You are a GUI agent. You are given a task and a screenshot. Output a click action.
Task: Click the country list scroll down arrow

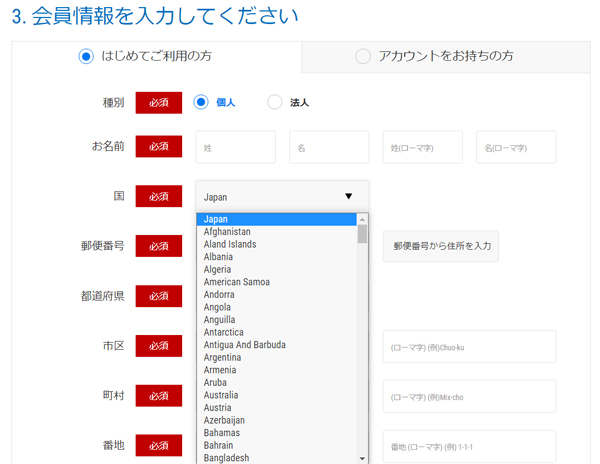click(x=362, y=458)
